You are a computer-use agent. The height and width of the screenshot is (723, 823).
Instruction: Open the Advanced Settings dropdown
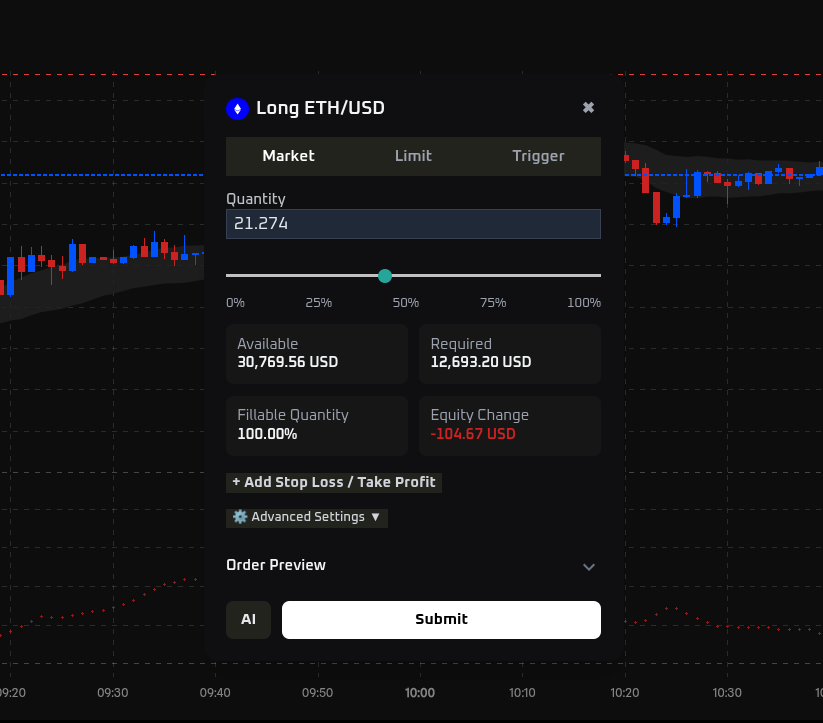(306, 516)
